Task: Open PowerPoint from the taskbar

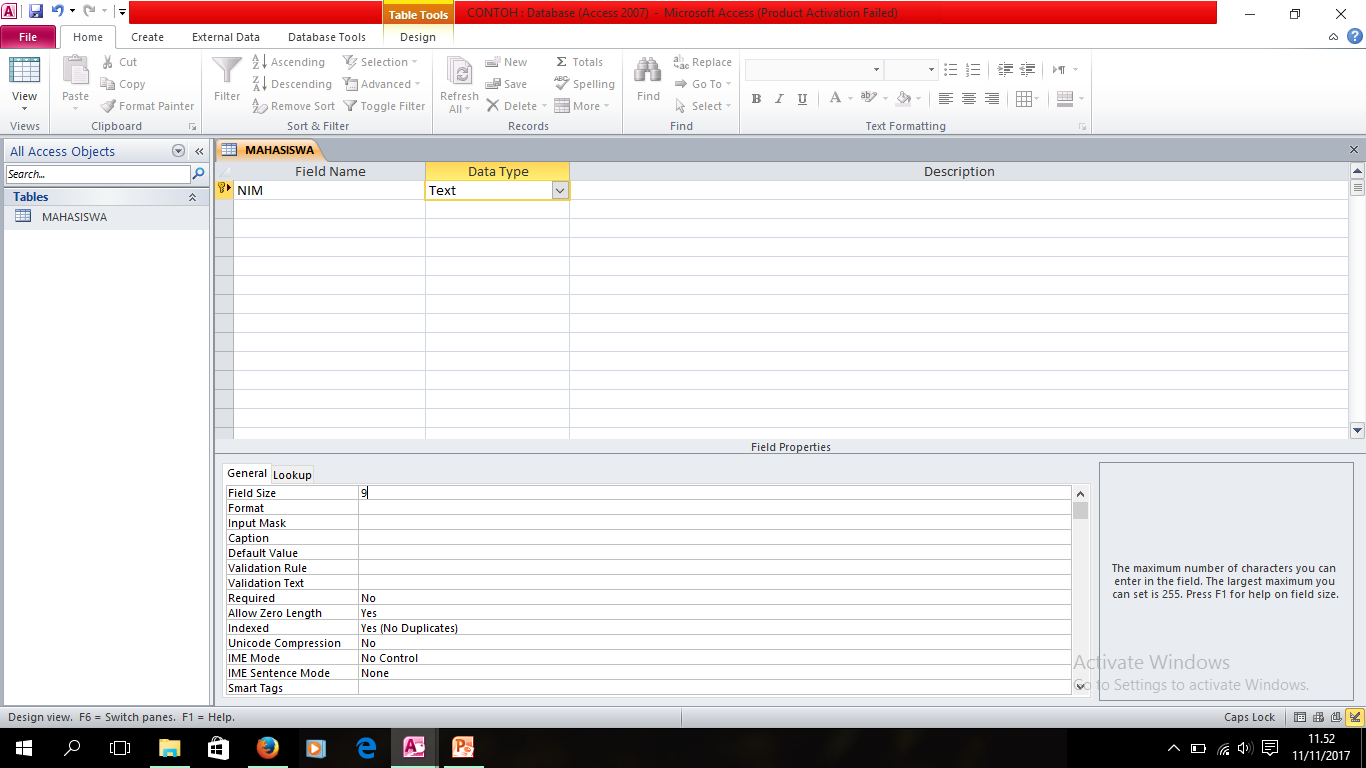Action: tap(463, 747)
